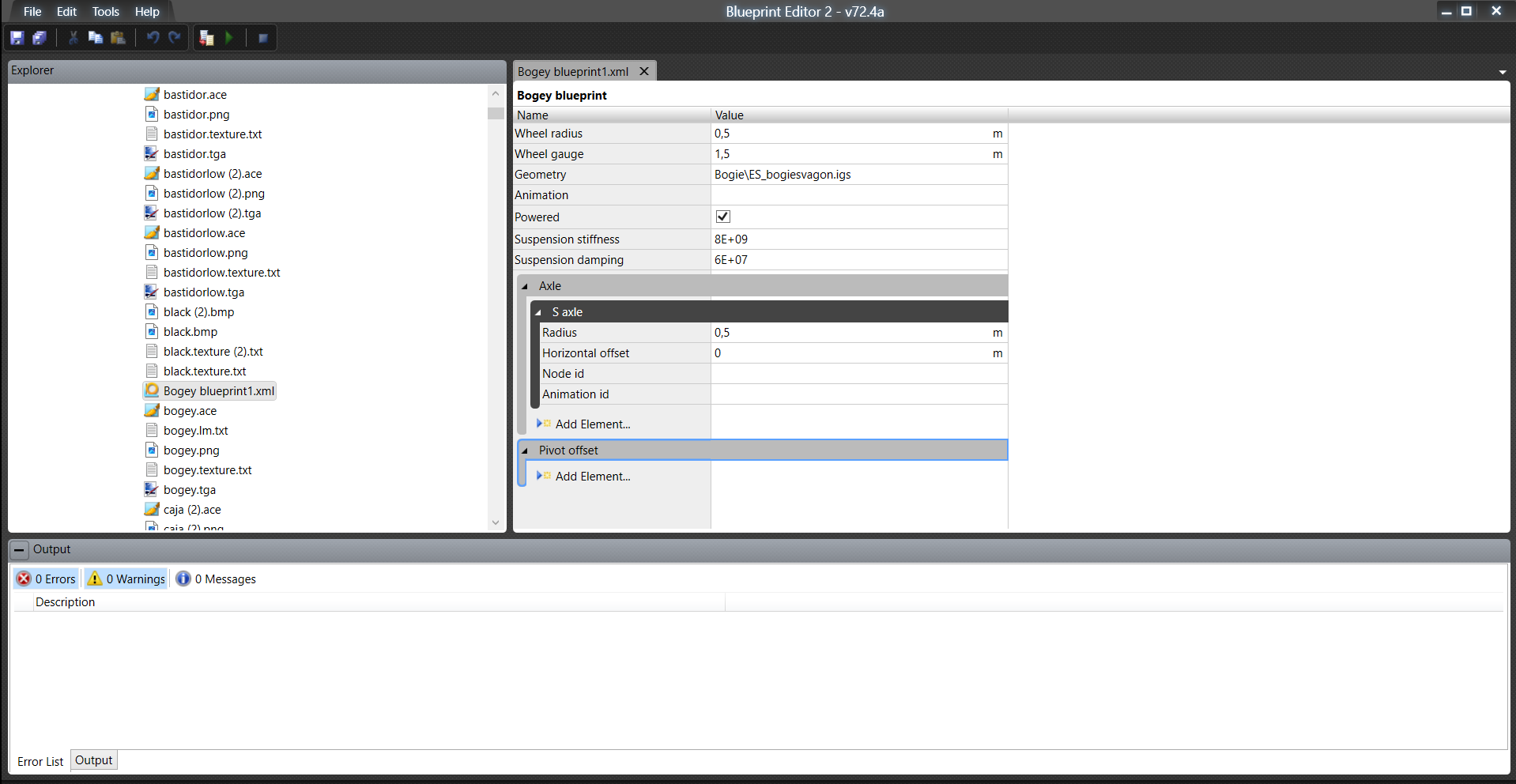Image resolution: width=1516 pixels, height=784 pixels.
Task: Click the Save icon in the toolbar
Action: [17, 38]
